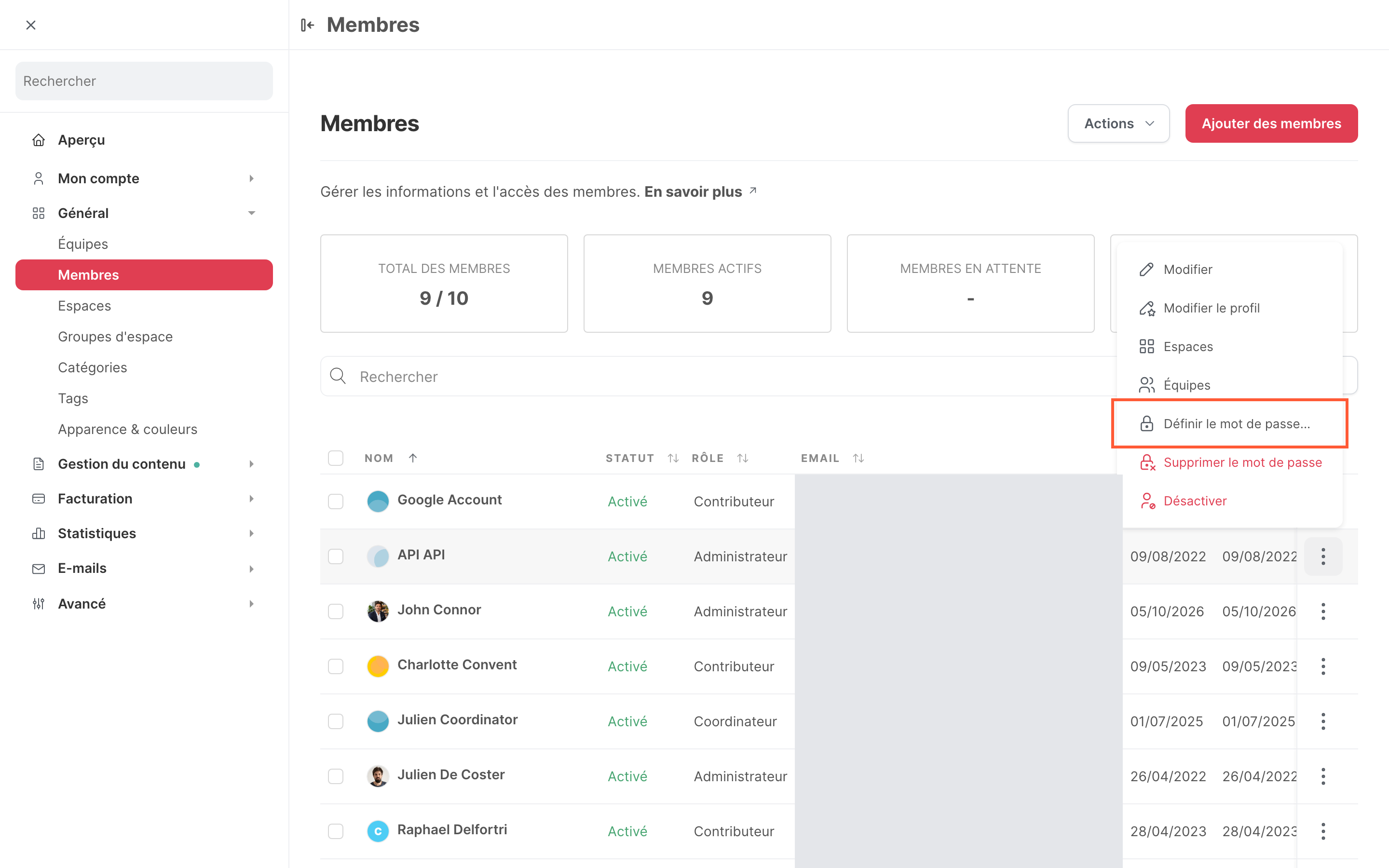Open three-dot menu for Raphael Delfortri row

1323,831
